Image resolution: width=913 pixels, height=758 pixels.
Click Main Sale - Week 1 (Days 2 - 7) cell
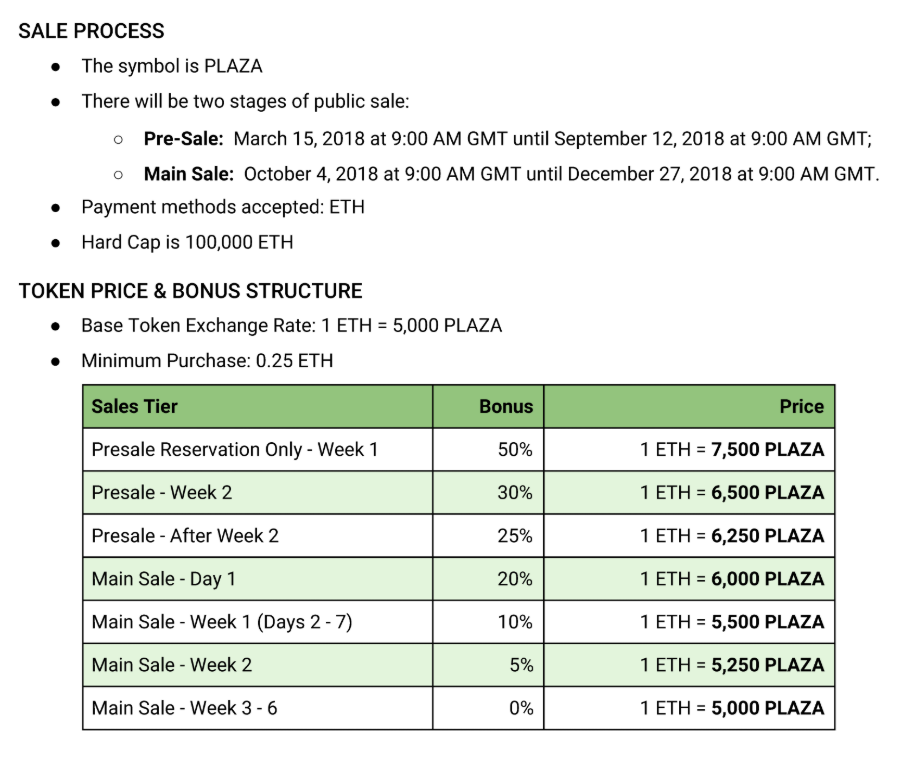(x=222, y=621)
